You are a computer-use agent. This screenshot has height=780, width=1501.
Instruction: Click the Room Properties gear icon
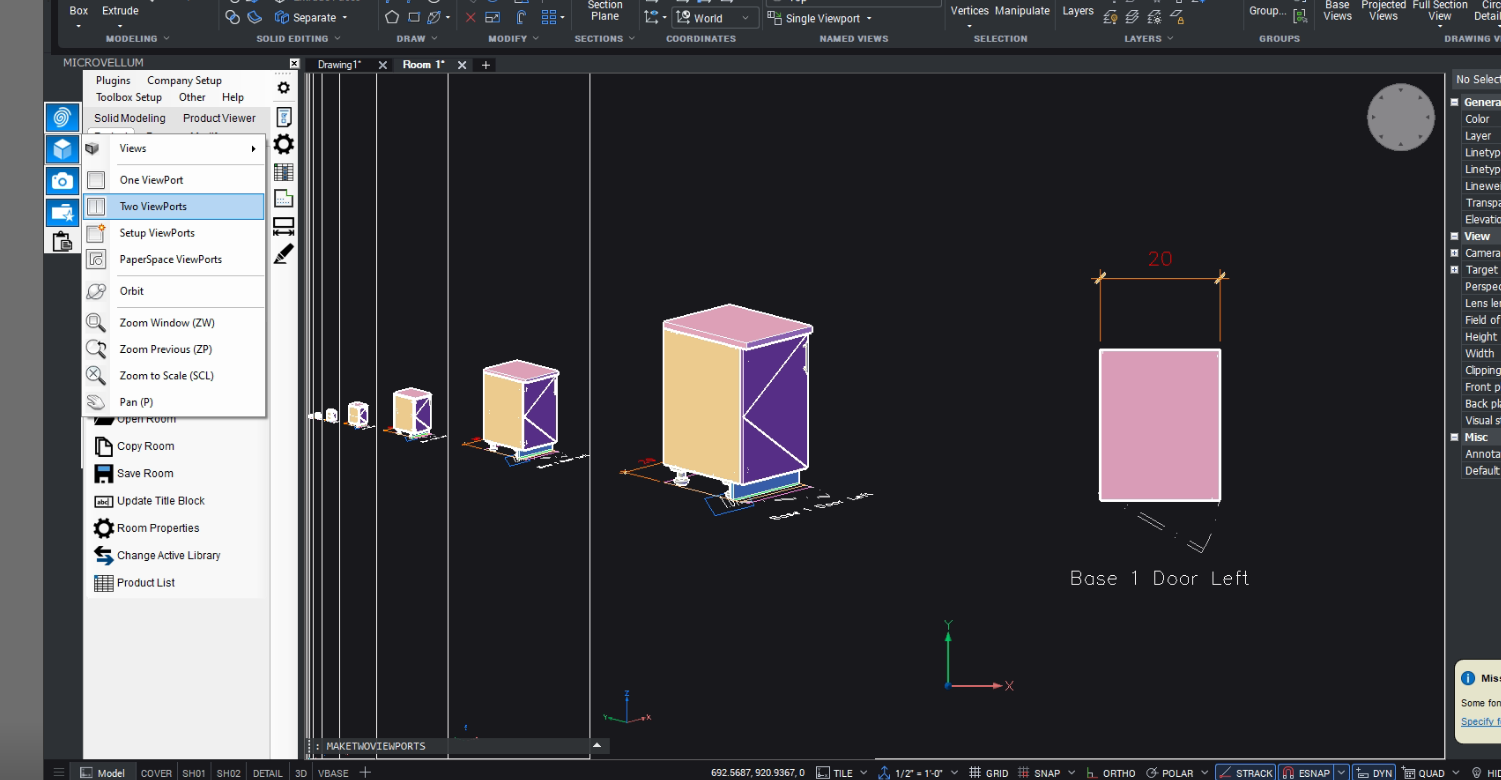coord(104,528)
